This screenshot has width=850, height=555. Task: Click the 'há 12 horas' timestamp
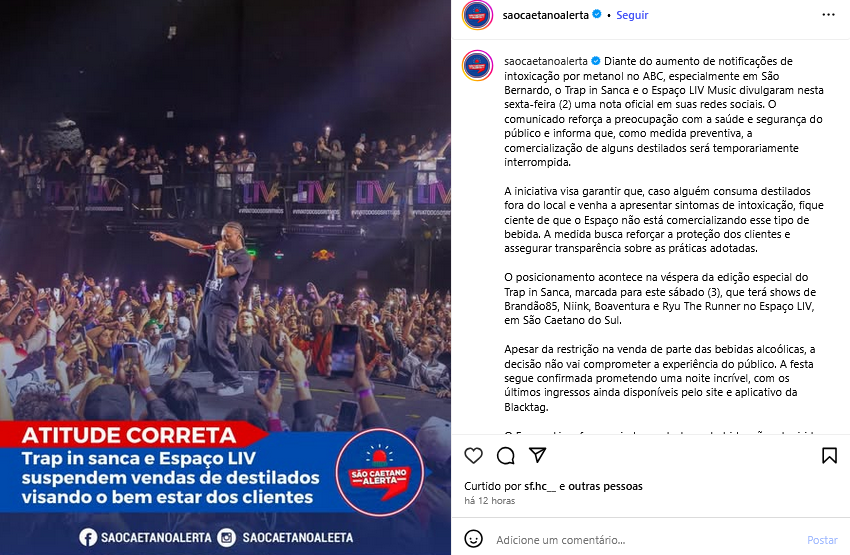[x=490, y=501]
